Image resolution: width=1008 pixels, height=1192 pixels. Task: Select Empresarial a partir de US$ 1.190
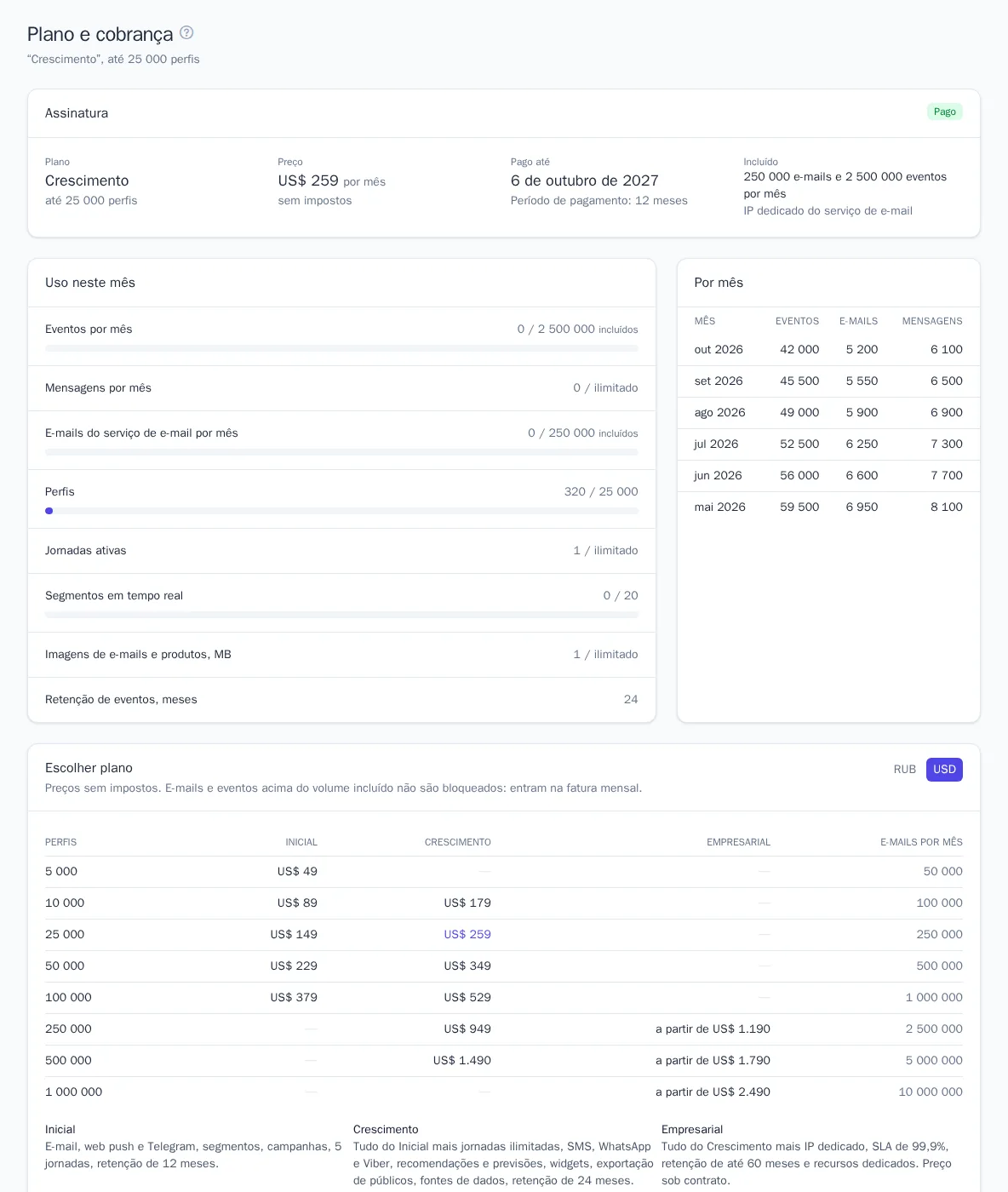[713, 1029]
